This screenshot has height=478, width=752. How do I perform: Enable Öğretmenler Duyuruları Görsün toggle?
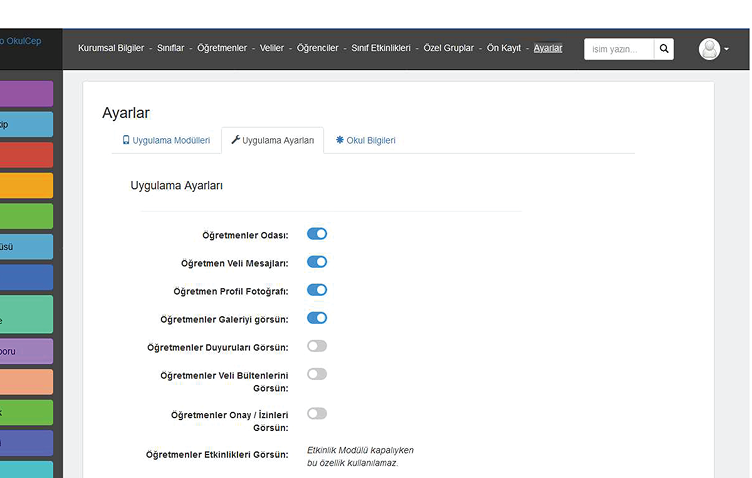[x=317, y=346]
